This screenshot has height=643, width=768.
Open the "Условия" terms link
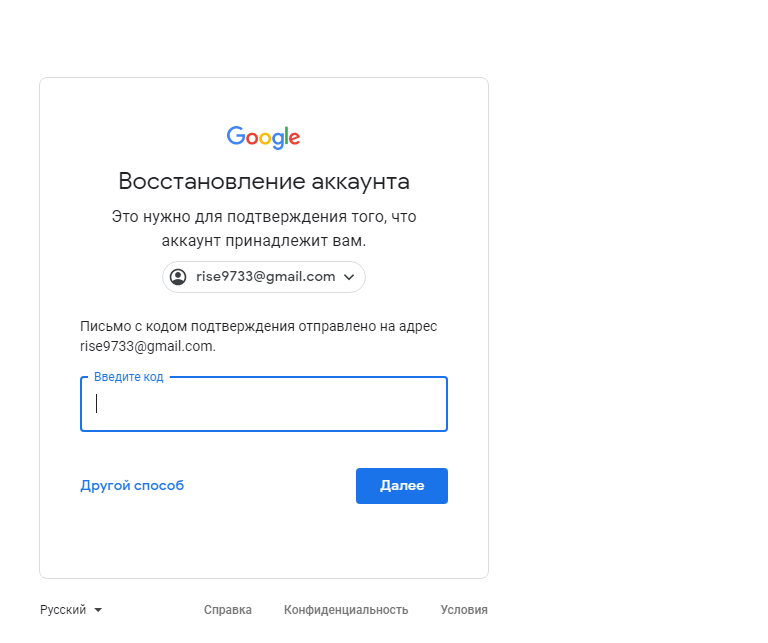point(464,610)
